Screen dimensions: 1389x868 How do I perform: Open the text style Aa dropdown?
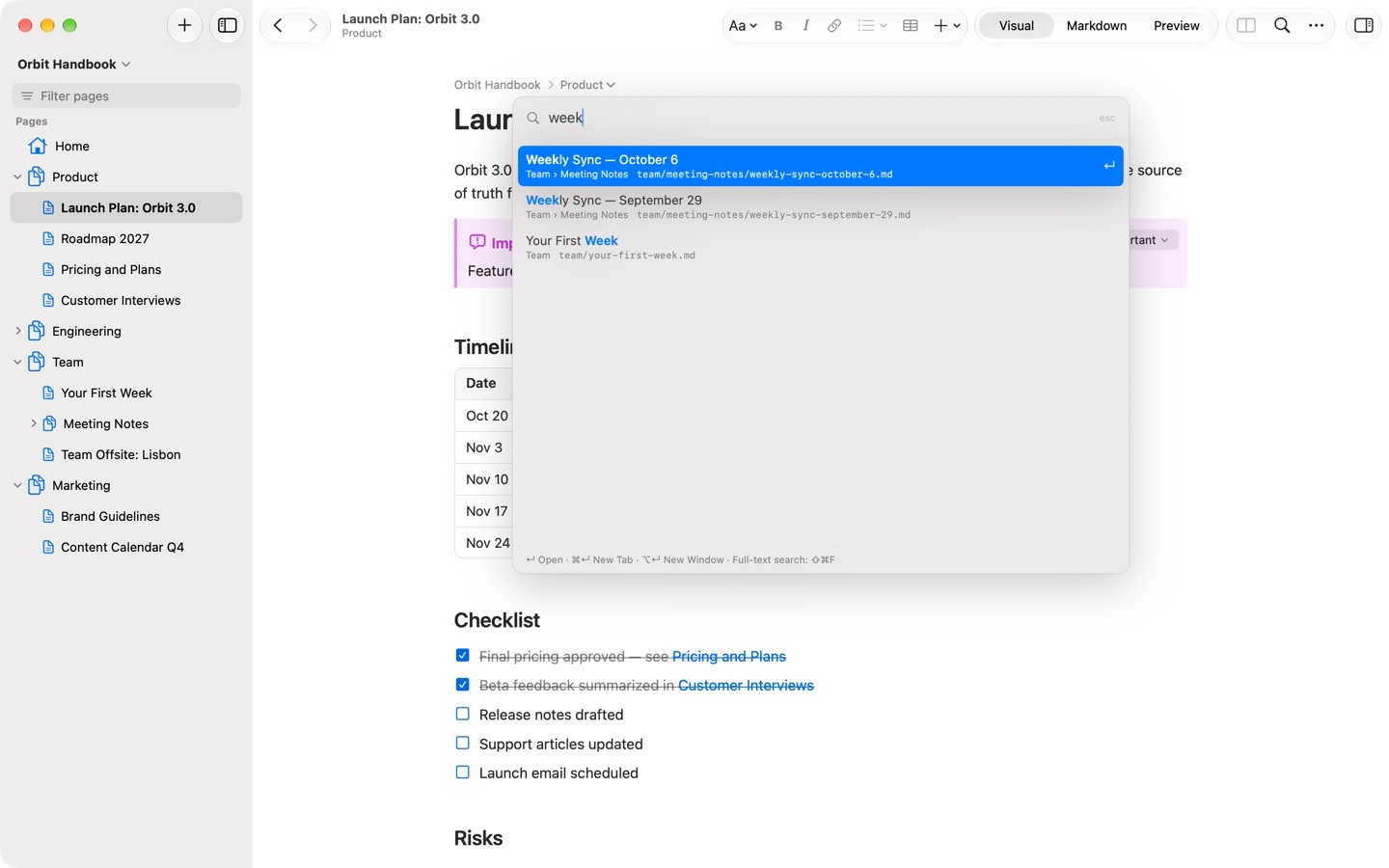click(x=743, y=26)
